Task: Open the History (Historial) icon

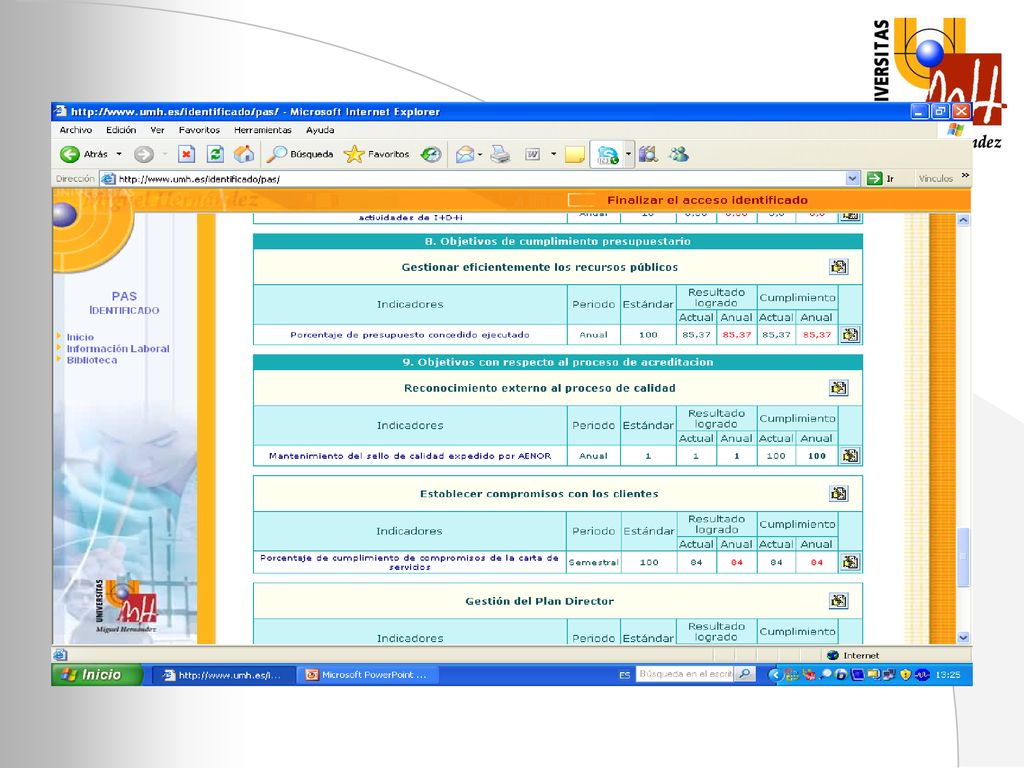Action: point(431,154)
